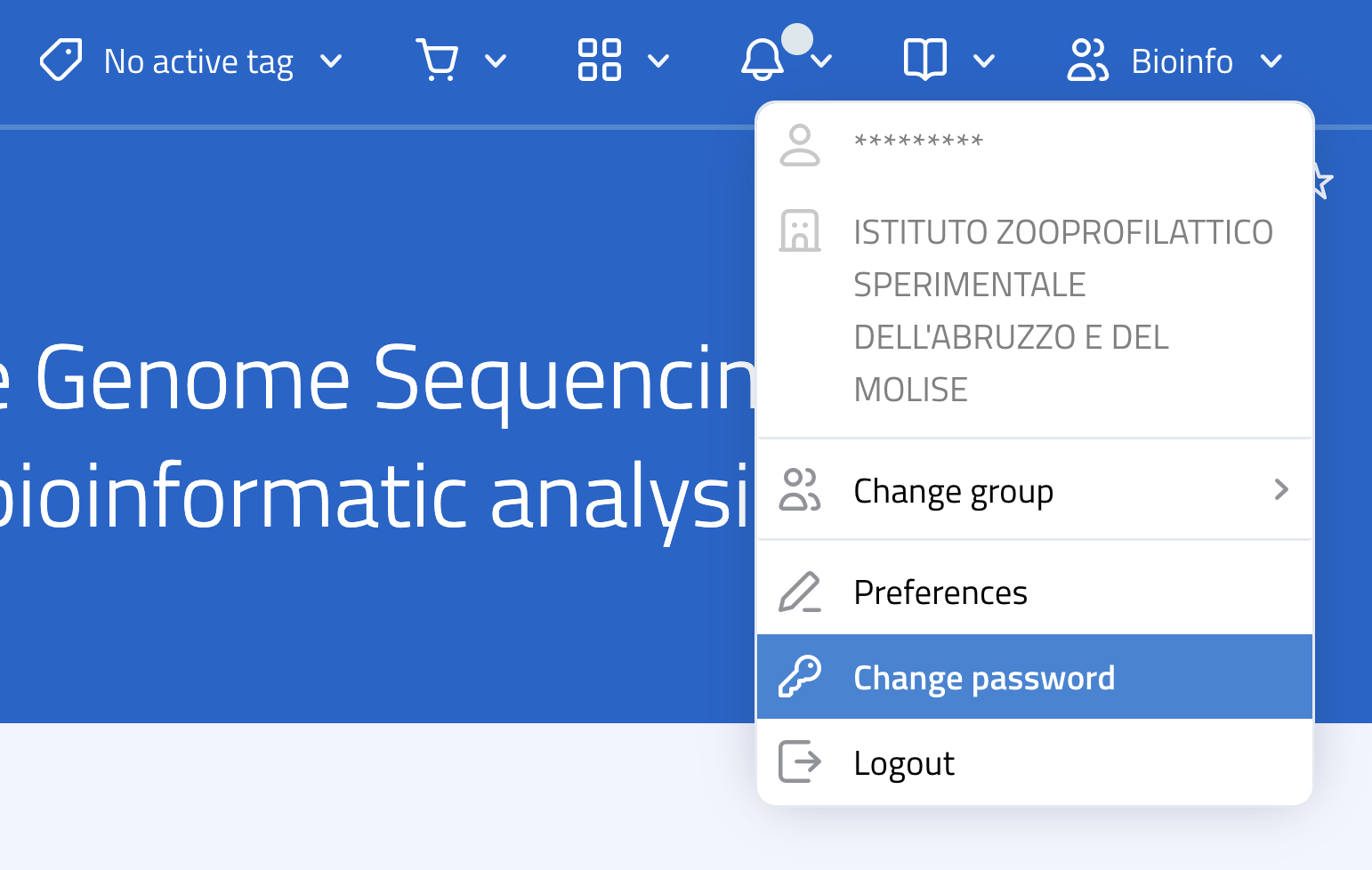Screen dimensions: 1372x870
Task: Click the logout arrow icon
Action: 799,762
